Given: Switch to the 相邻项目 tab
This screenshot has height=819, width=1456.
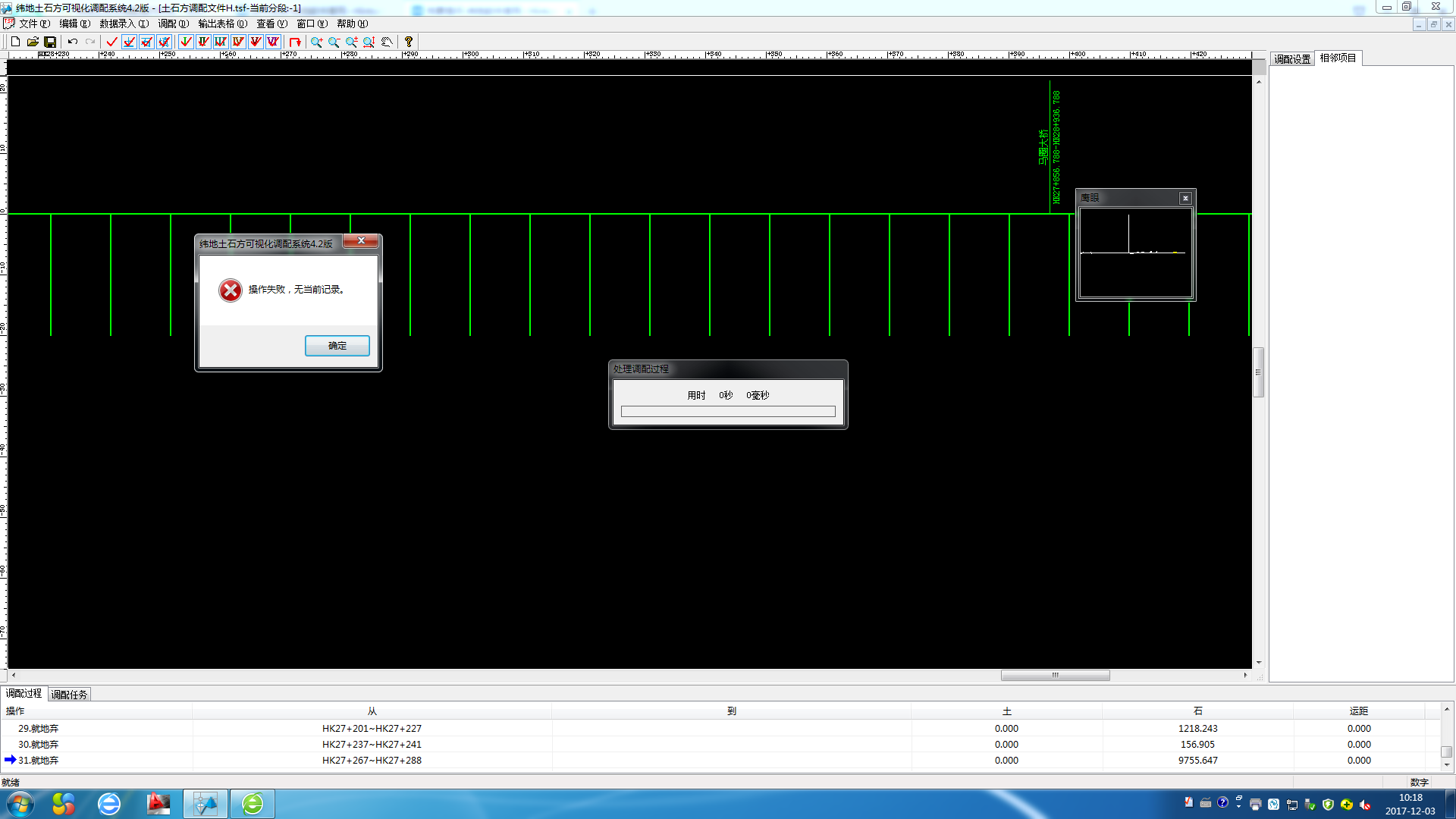Looking at the screenshot, I should (1338, 58).
